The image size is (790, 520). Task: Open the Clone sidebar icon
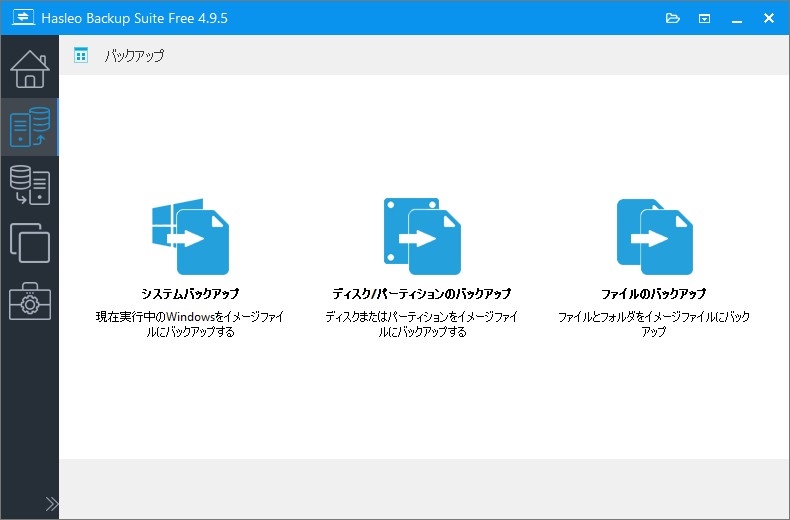pyautogui.click(x=30, y=243)
